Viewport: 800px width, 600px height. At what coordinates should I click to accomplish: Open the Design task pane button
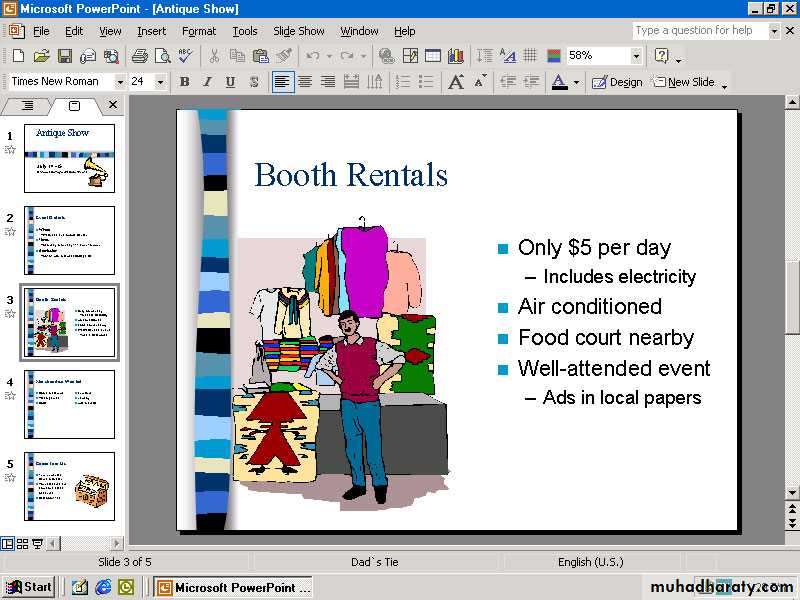pyautogui.click(x=617, y=82)
